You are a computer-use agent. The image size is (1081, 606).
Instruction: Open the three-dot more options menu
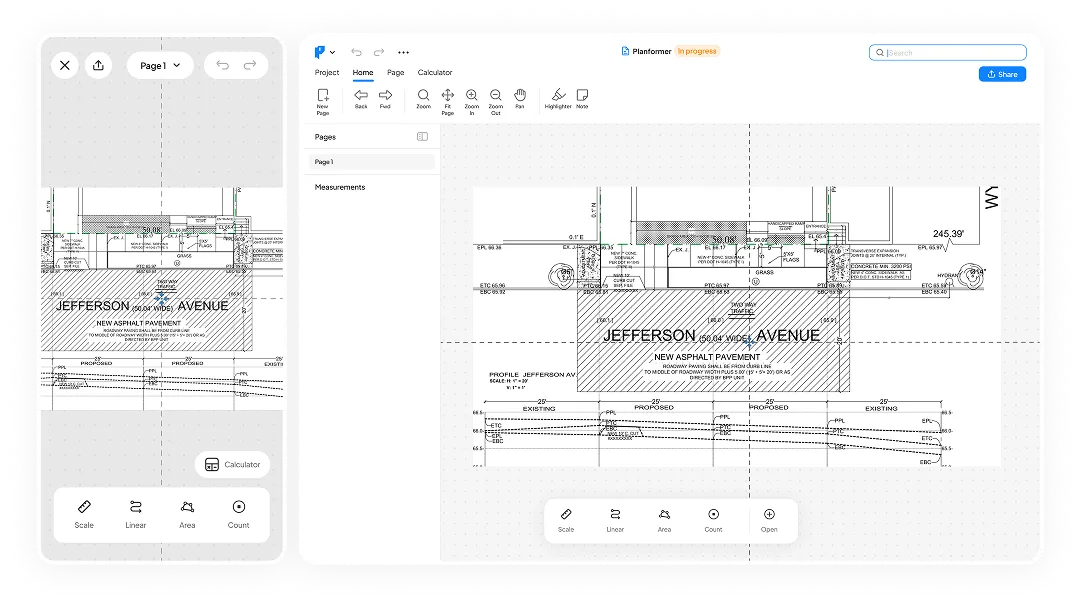[404, 52]
